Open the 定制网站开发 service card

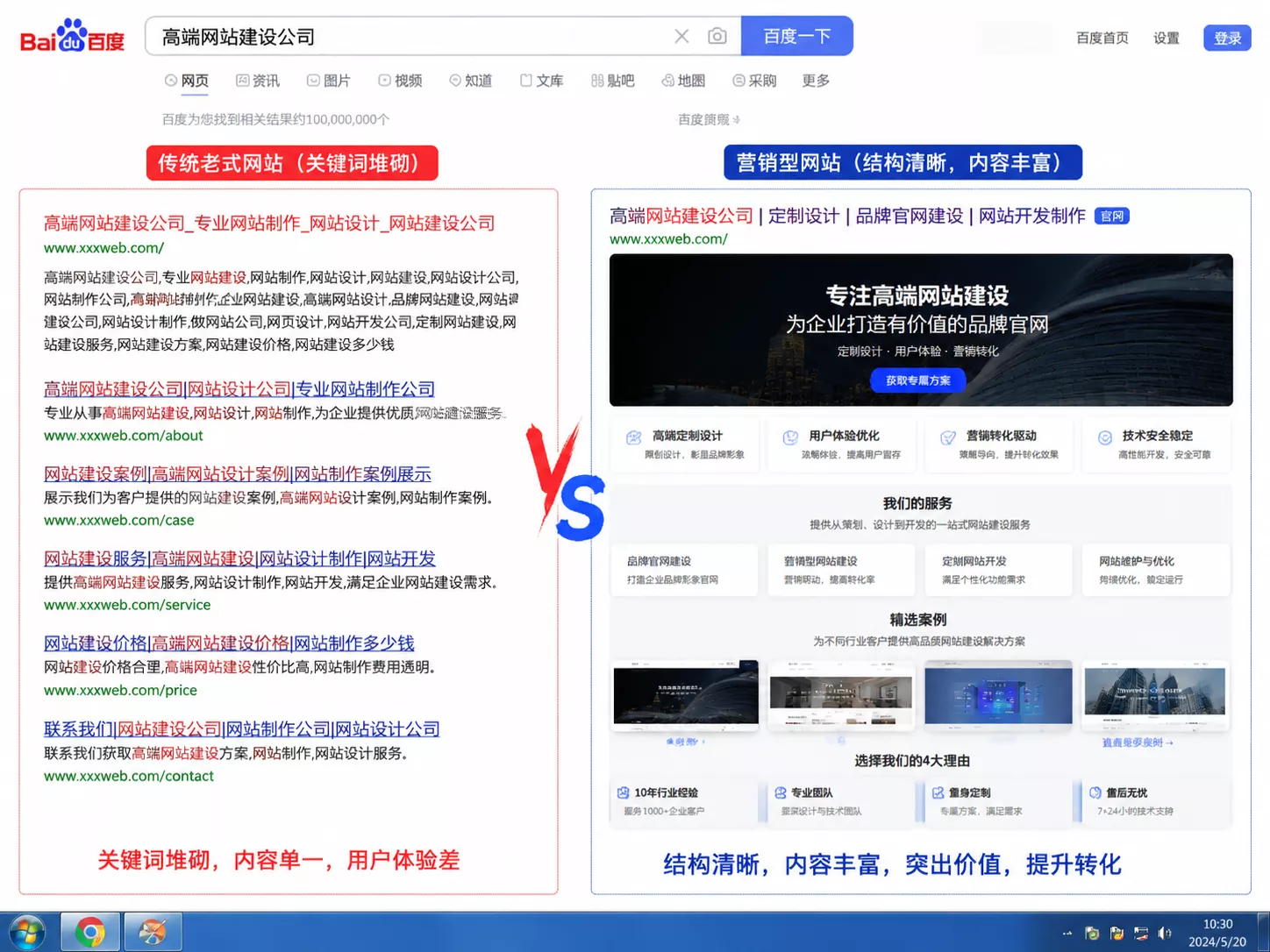(x=999, y=570)
